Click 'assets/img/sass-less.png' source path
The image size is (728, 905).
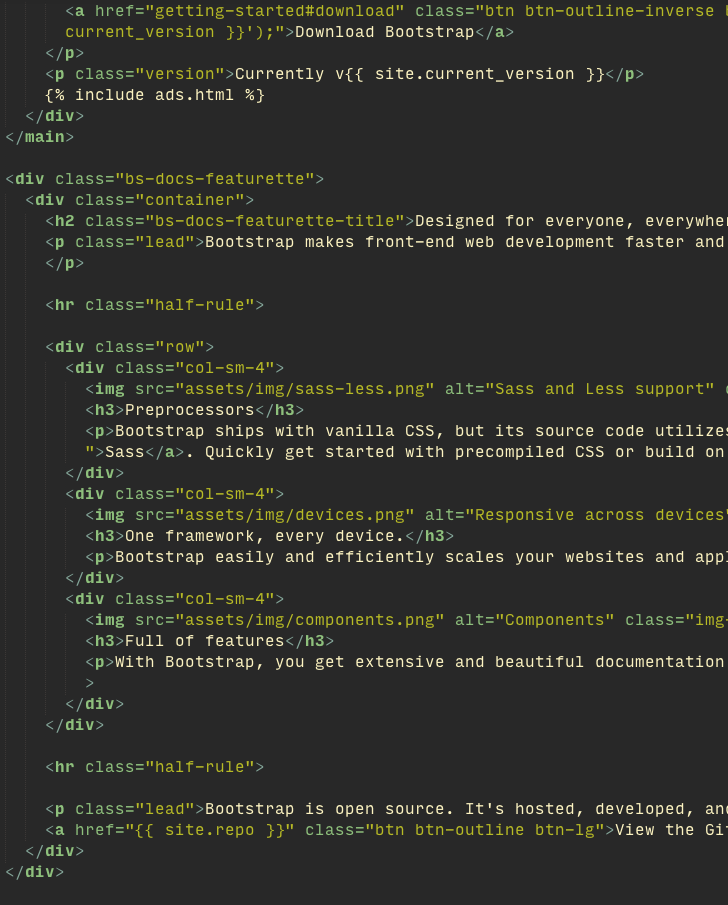(305, 389)
